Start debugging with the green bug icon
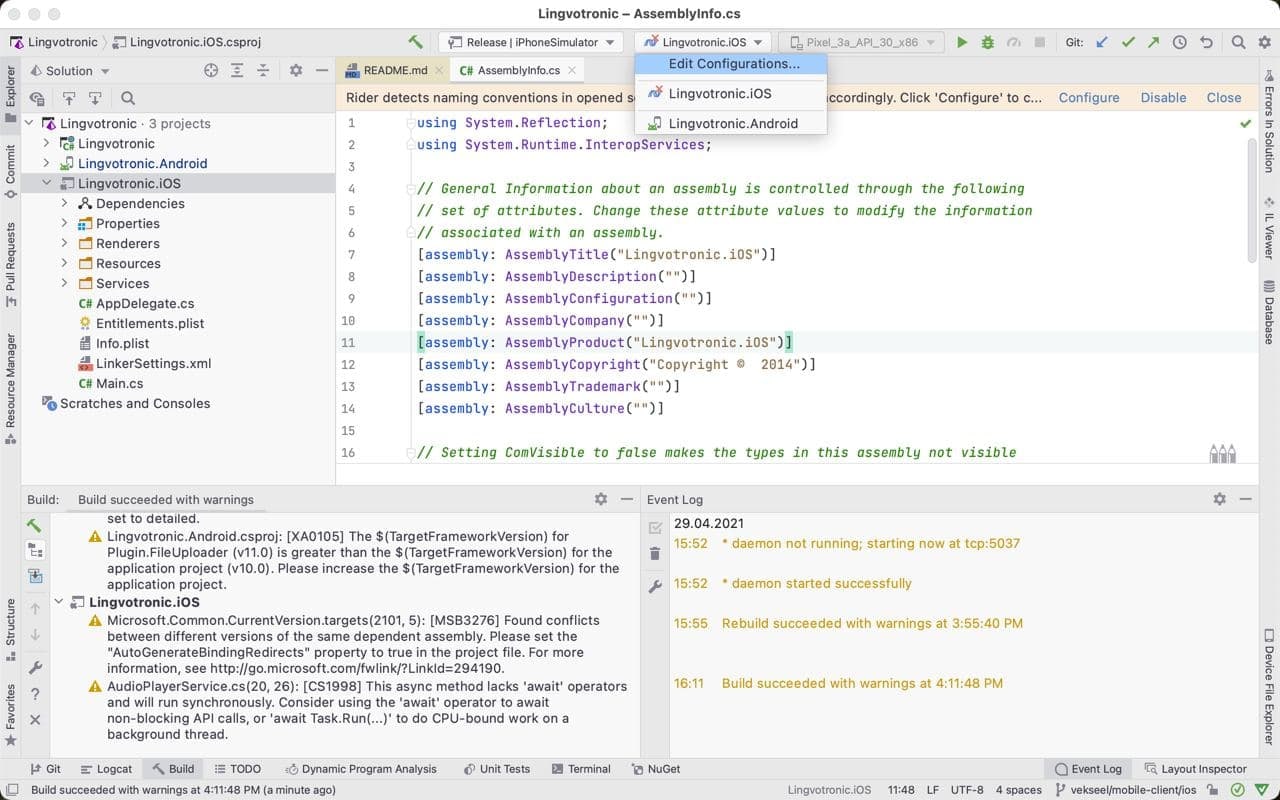This screenshot has height=800, width=1280. (988, 42)
